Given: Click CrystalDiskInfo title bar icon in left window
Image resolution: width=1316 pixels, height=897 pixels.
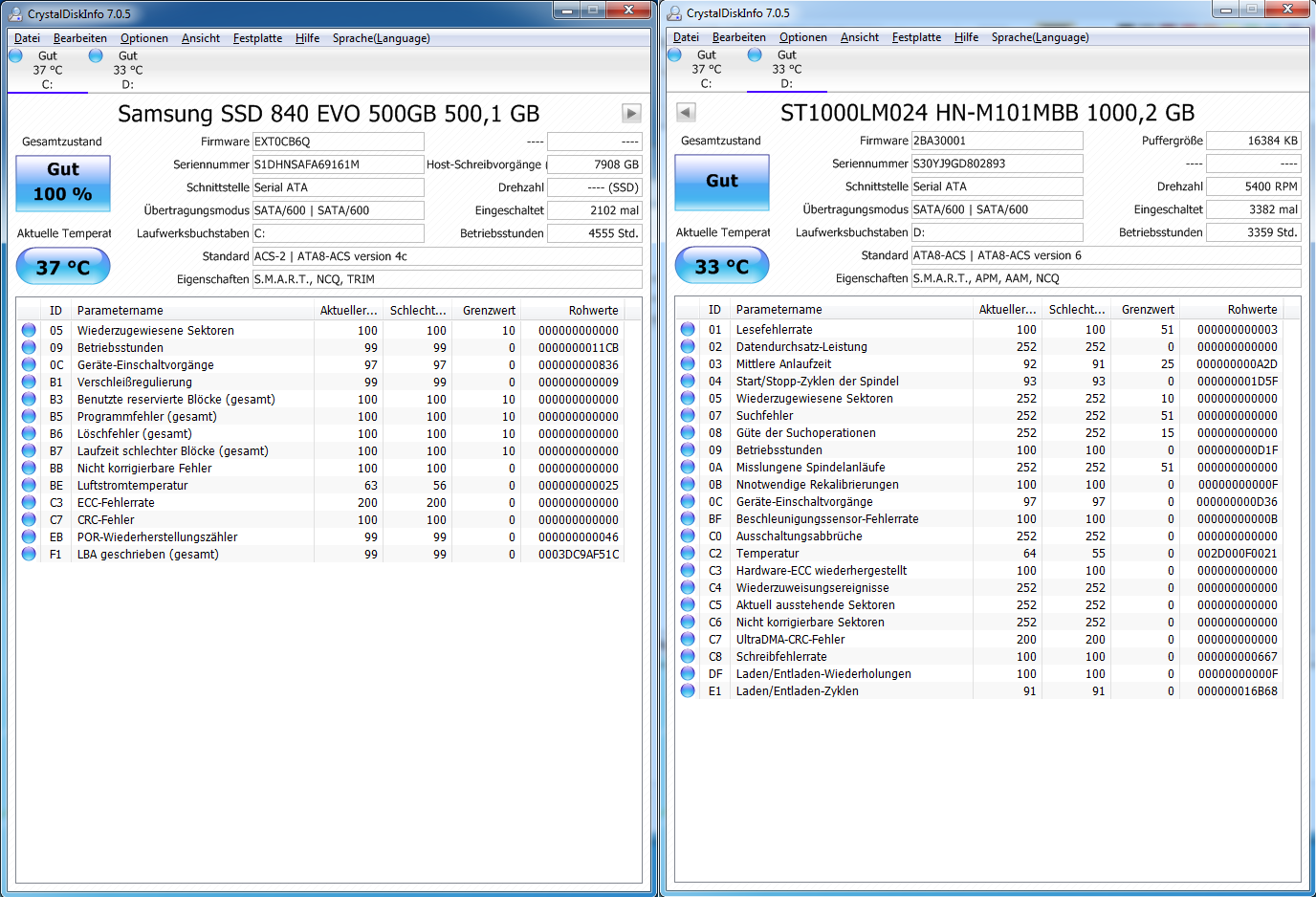Looking at the screenshot, I should click(x=16, y=14).
